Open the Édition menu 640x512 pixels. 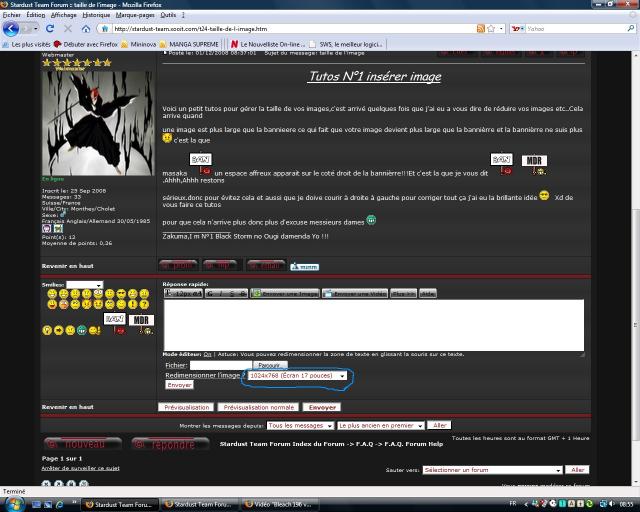pyautogui.click(x=36, y=15)
